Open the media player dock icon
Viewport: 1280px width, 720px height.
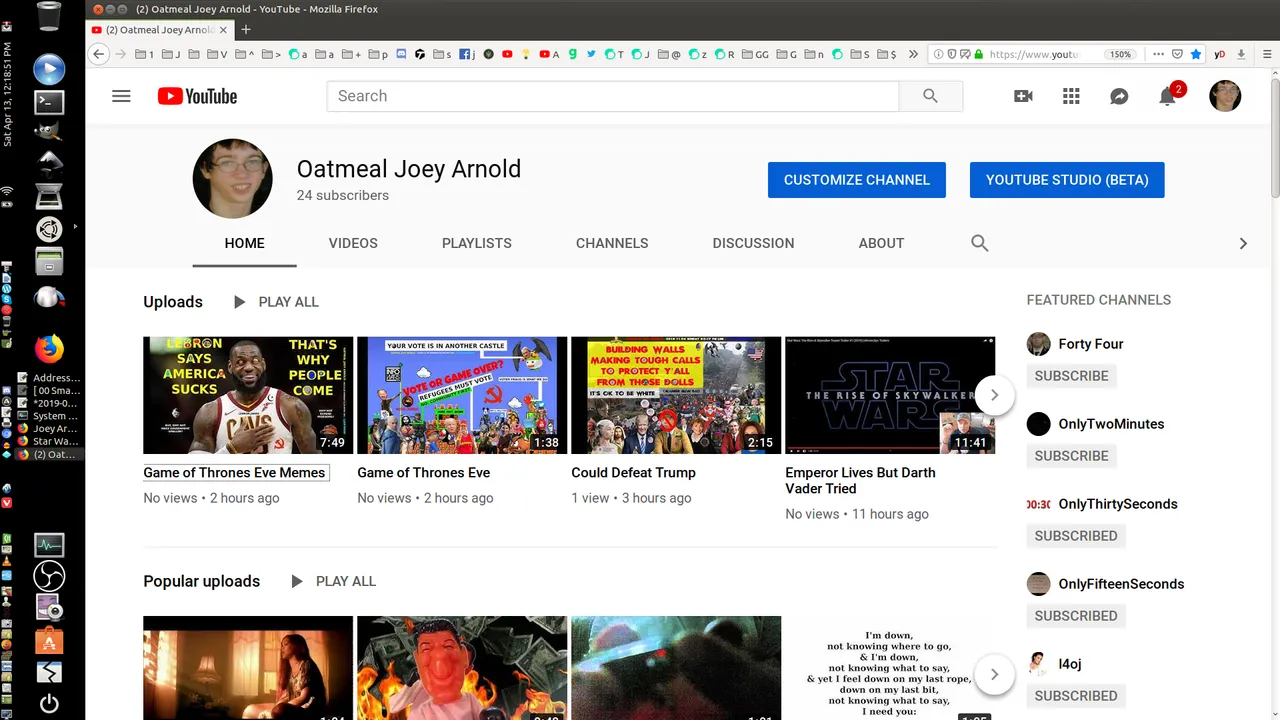pos(49,69)
